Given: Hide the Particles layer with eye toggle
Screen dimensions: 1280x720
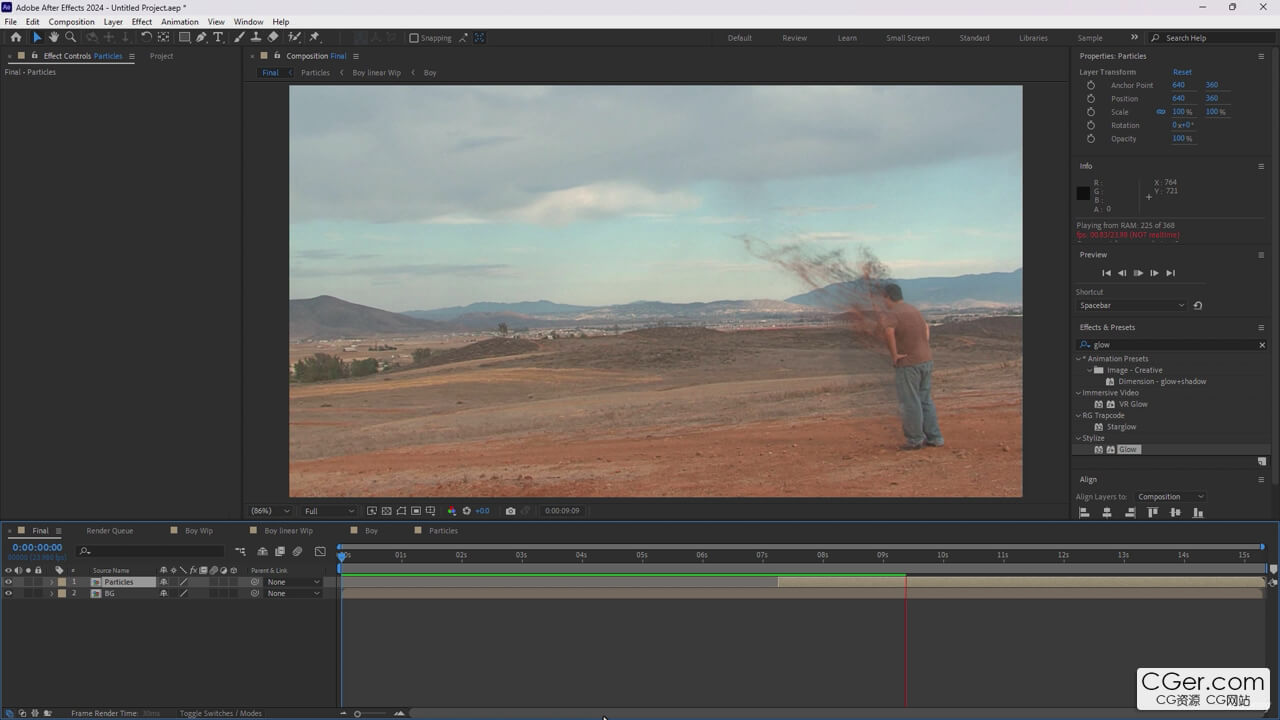Looking at the screenshot, I should click(8, 582).
